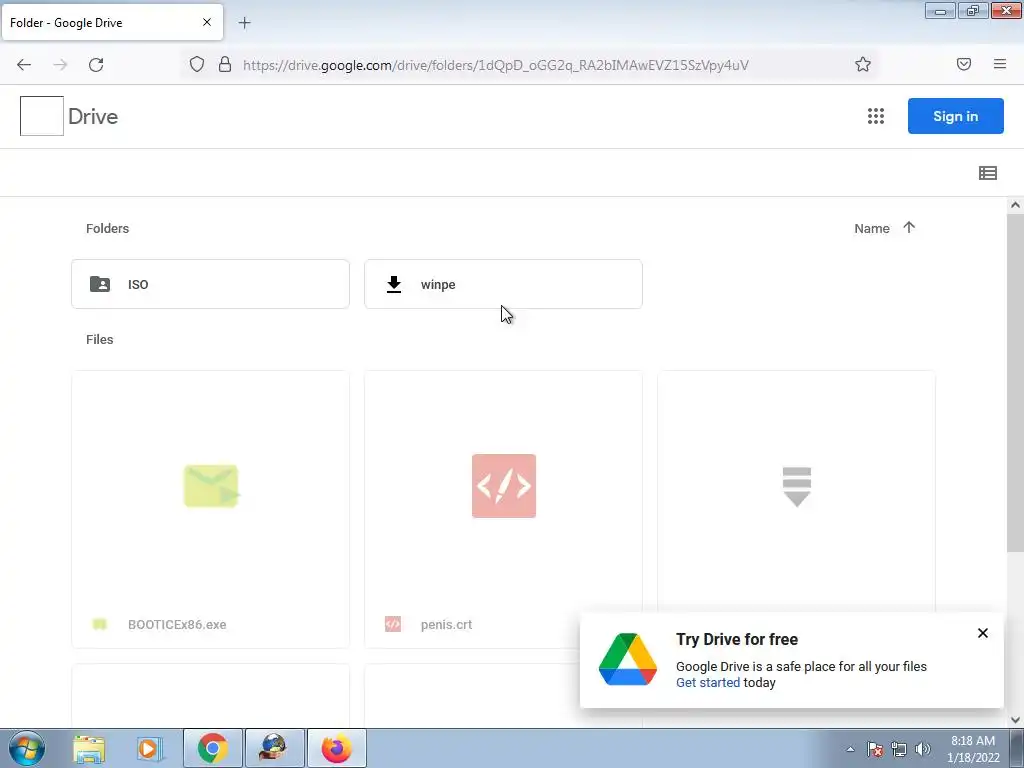Click the taskbar clock and date
The width and height of the screenshot is (1024, 768).
(x=973, y=749)
